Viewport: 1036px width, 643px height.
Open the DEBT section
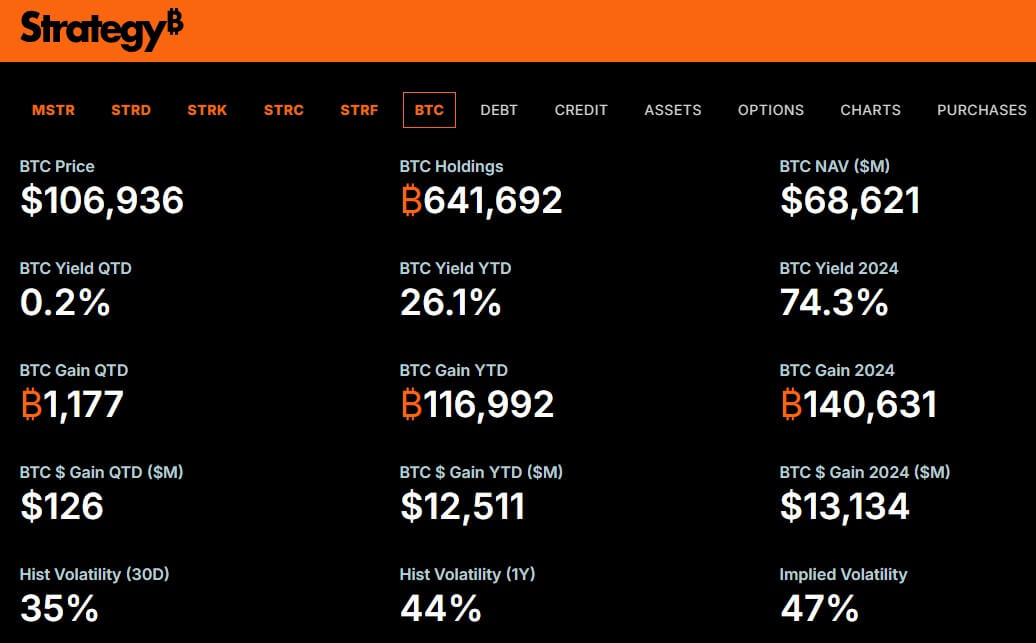pos(499,110)
